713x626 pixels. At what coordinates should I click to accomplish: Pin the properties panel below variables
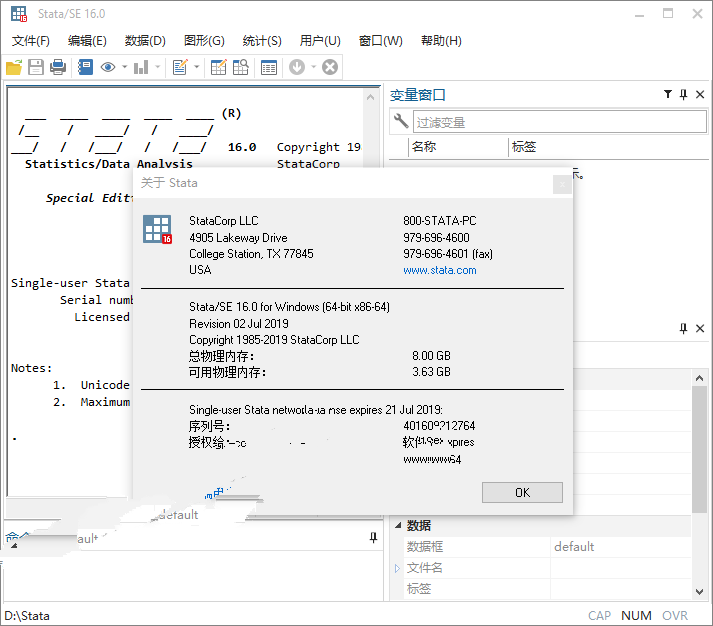coord(683,328)
